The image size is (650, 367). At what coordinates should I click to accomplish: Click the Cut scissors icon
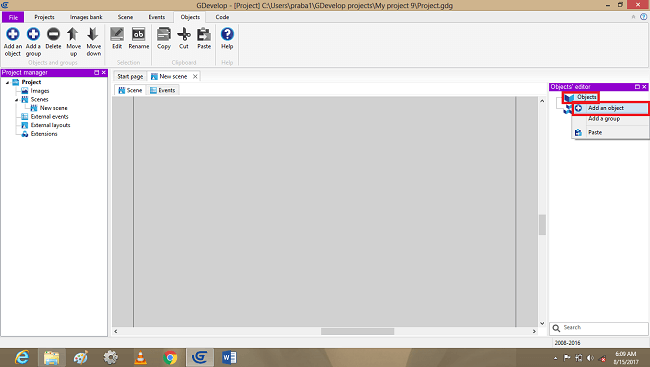coord(184,34)
